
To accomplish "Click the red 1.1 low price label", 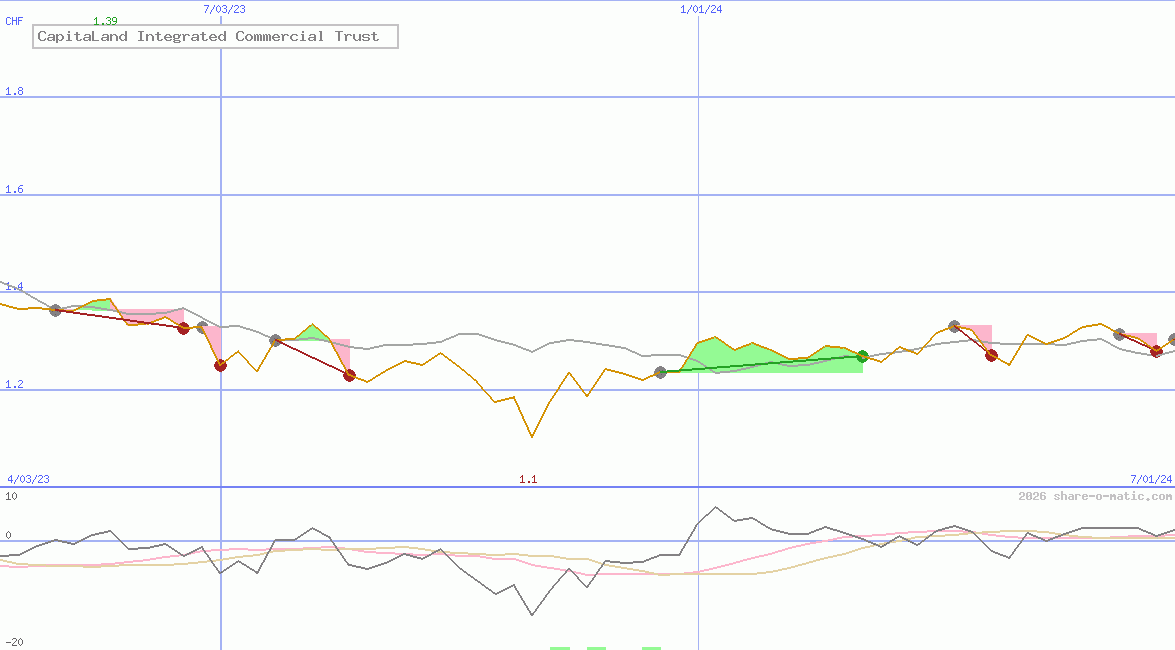I will (528, 479).
